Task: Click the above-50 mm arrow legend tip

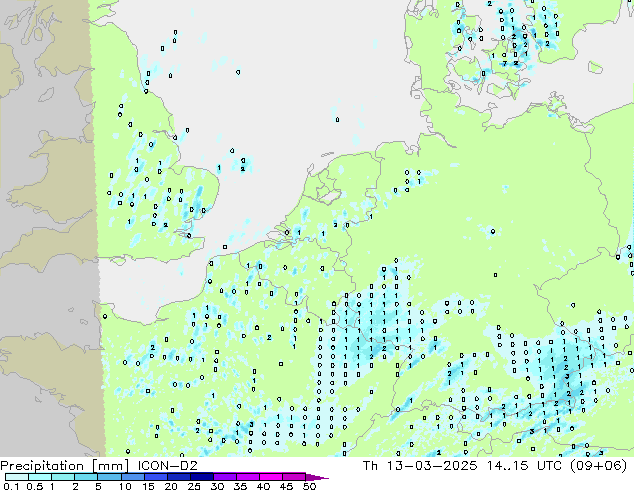Action: click(x=317, y=477)
